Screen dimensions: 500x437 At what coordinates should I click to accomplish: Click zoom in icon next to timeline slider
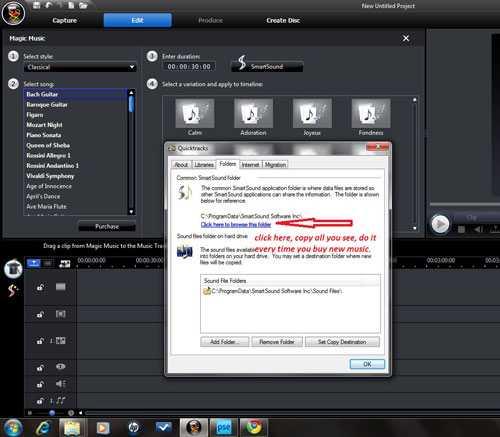click(71, 413)
